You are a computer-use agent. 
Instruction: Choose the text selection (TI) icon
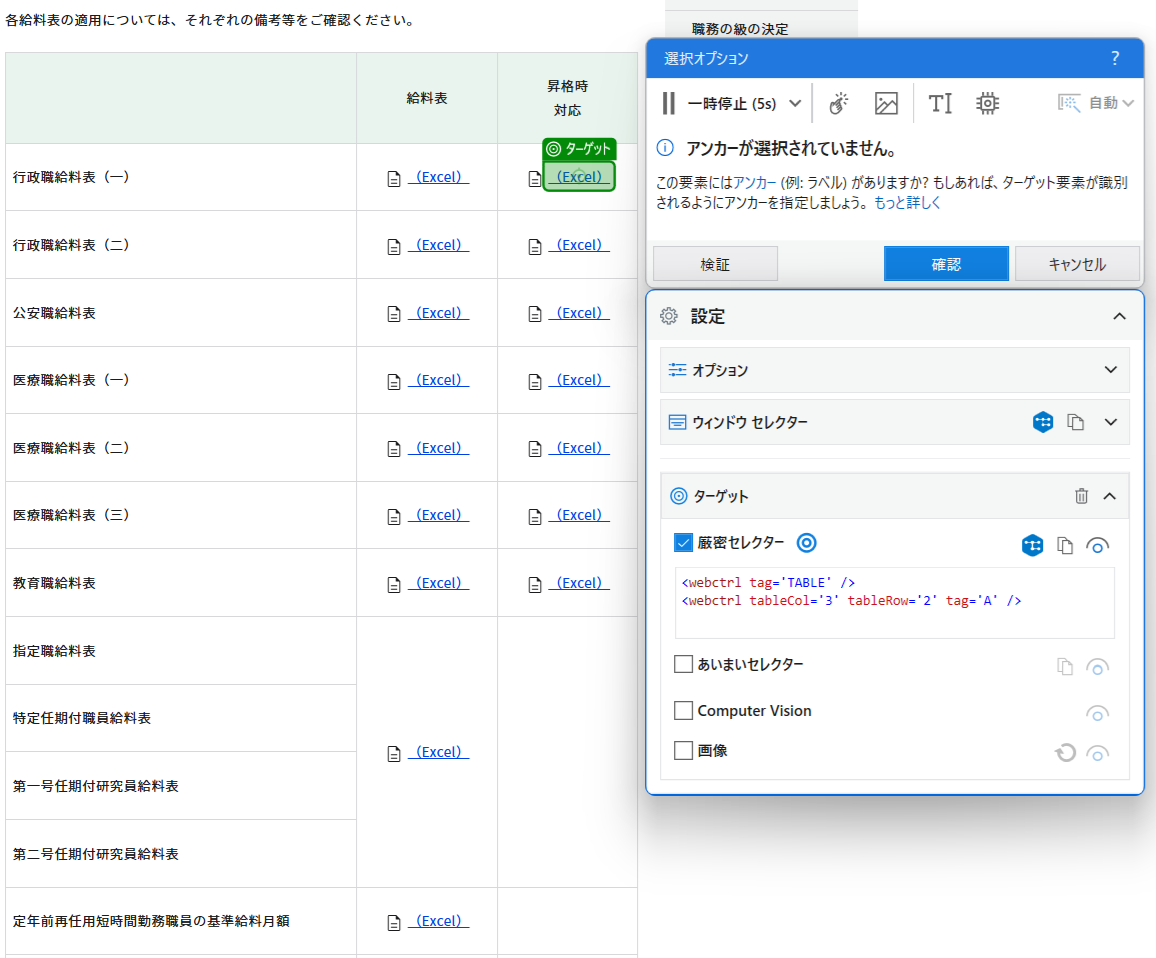click(940, 103)
